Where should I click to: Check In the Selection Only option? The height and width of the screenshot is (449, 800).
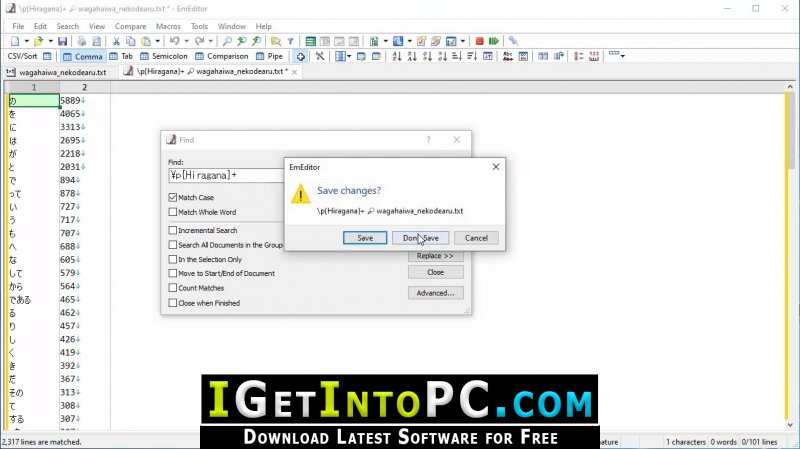173,259
